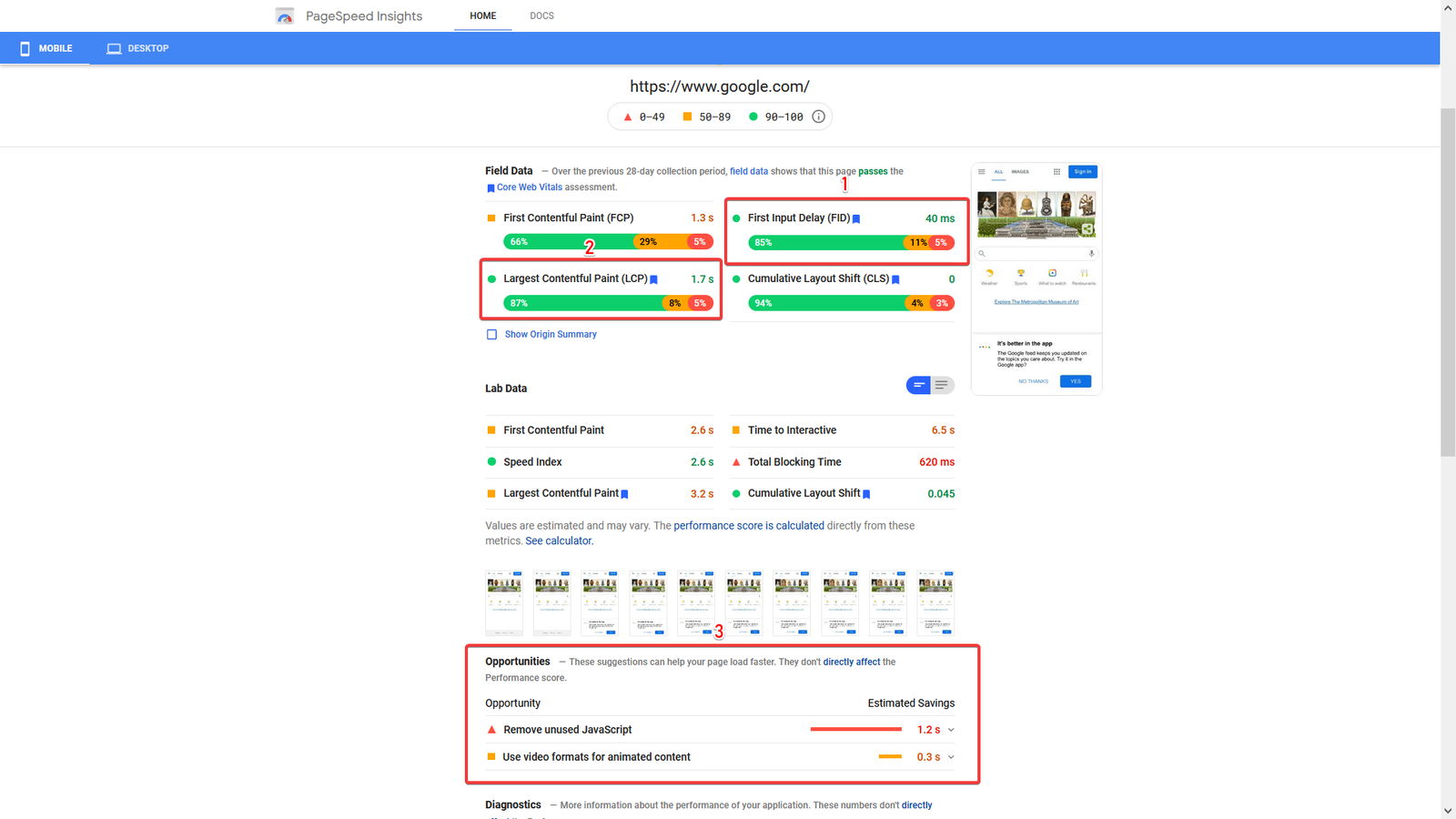This screenshot has height=819, width=1456.
Task: Click the bookmark icon before Core Web Vitals
Action: pos(490,188)
